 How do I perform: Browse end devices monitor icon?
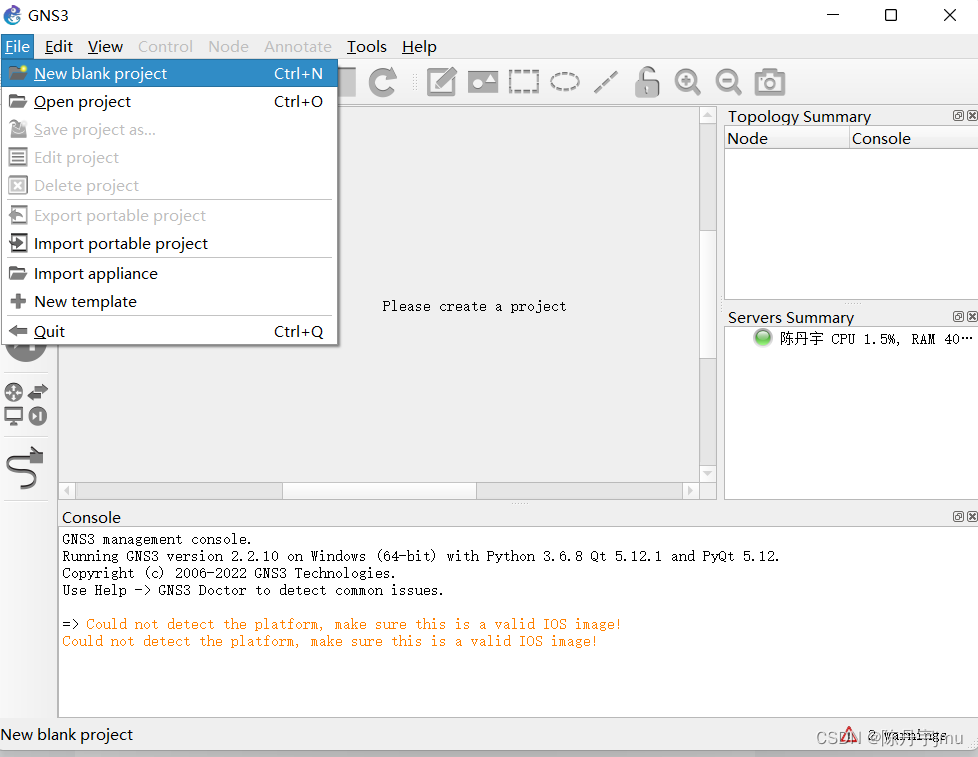(14, 416)
